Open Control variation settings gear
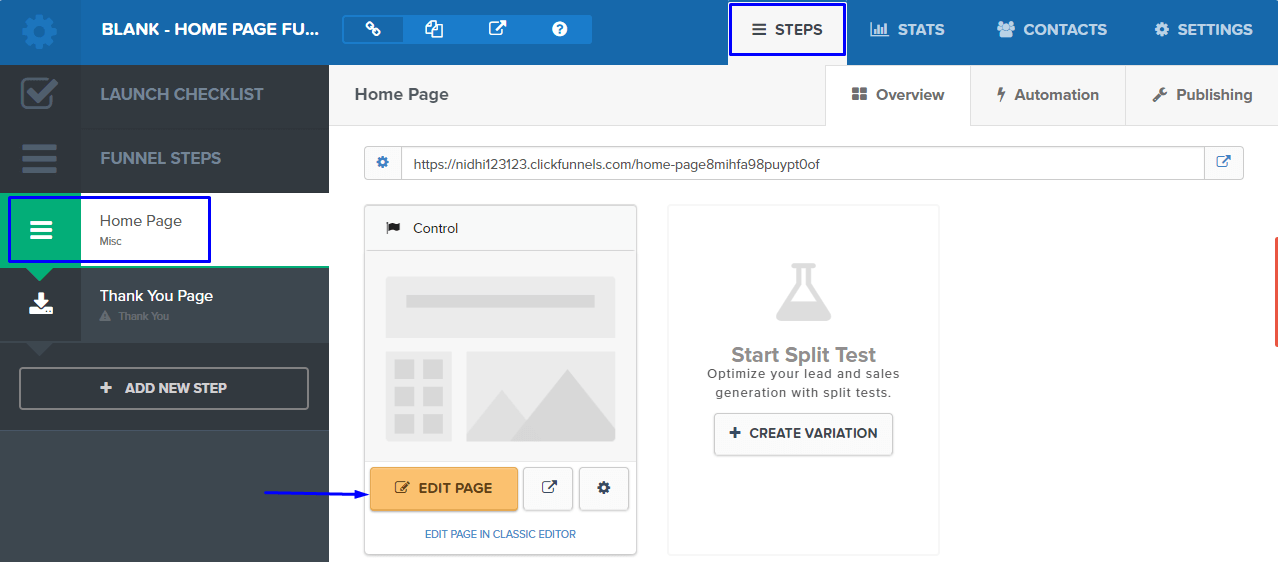This screenshot has height=562, width=1278. [603, 488]
